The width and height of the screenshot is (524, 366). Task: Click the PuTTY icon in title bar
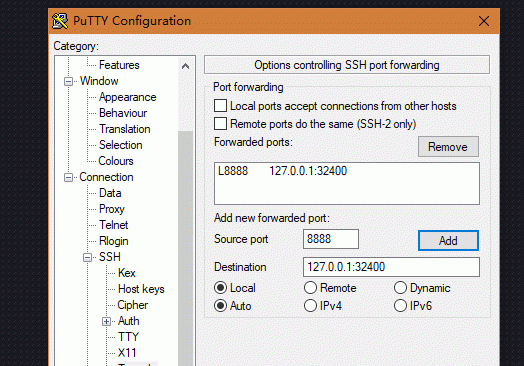pyautogui.click(x=60, y=21)
